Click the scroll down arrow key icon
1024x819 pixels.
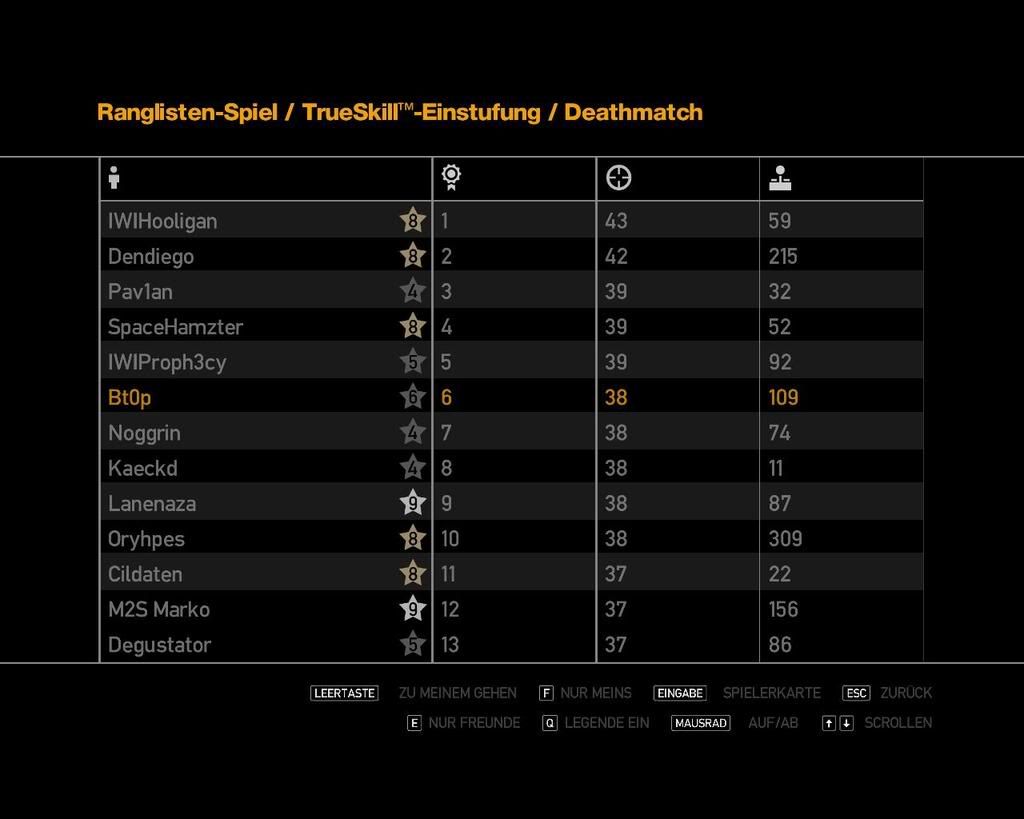tap(846, 723)
